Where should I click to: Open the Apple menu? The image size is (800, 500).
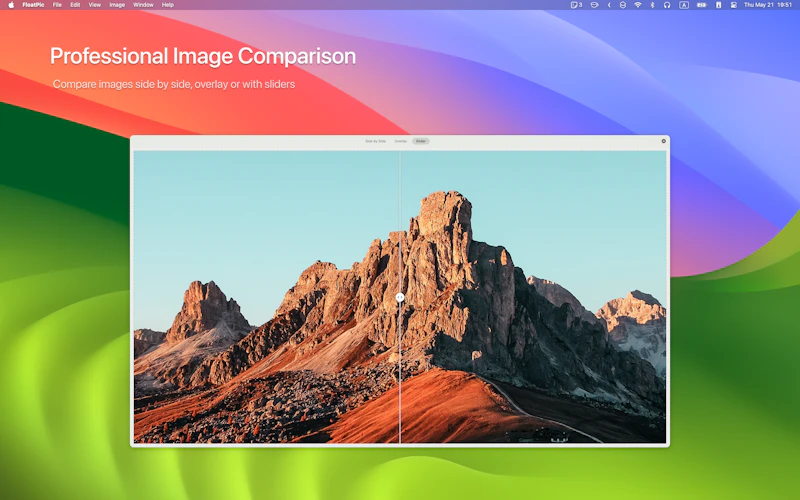click(x=11, y=5)
